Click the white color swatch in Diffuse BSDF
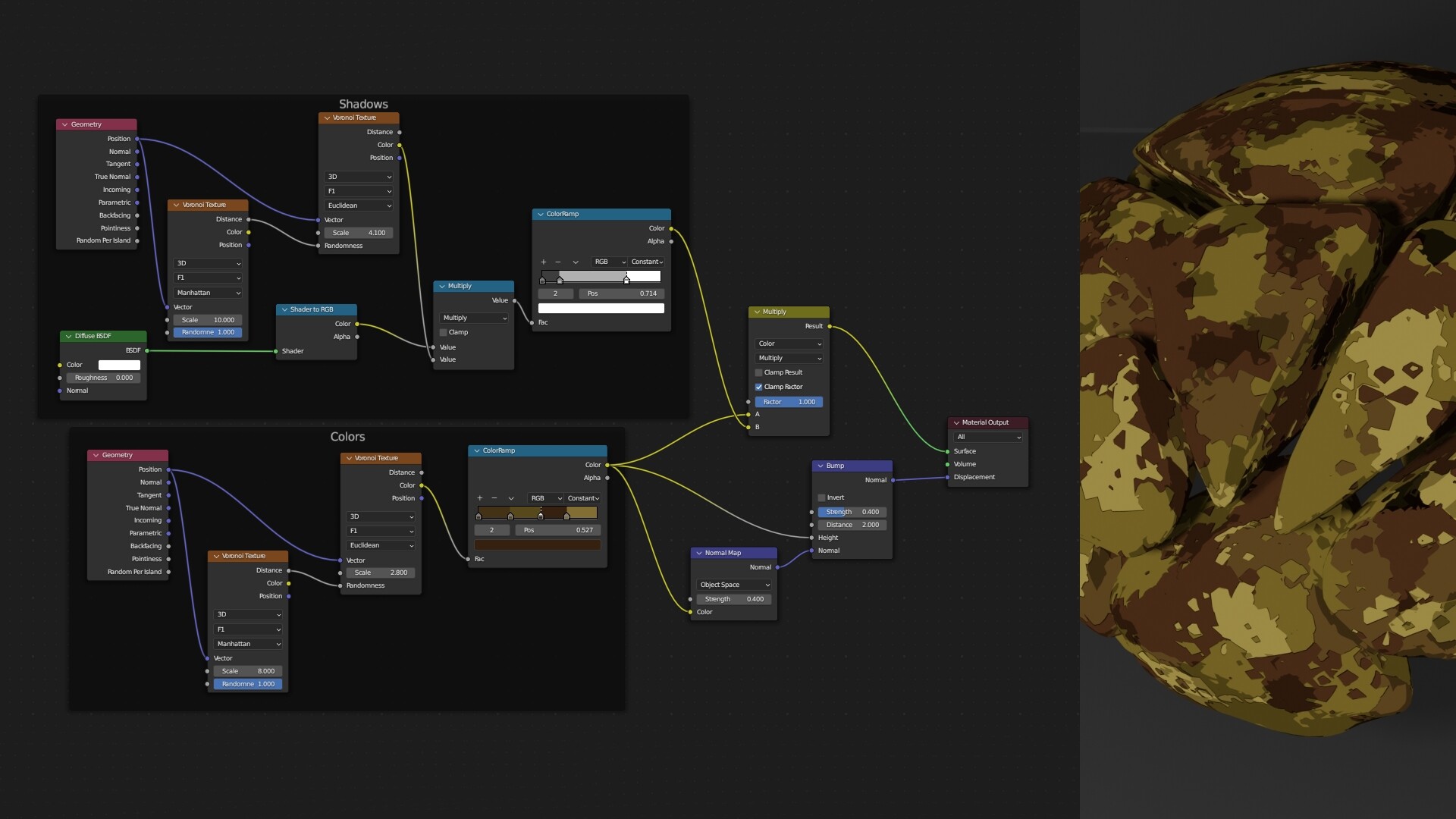The width and height of the screenshot is (1456, 819). (119, 366)
